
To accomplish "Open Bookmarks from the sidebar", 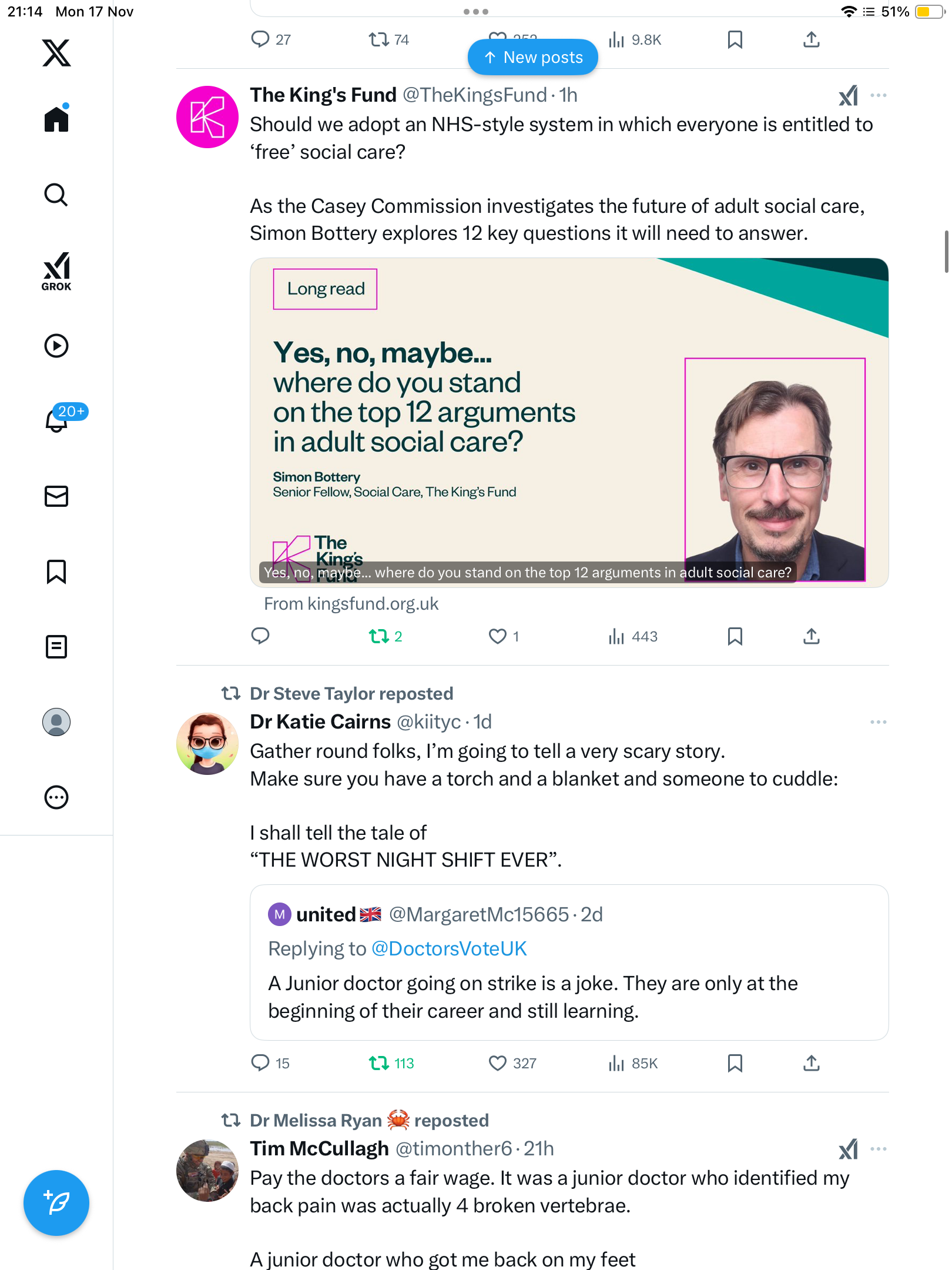I will coord(56,571).
